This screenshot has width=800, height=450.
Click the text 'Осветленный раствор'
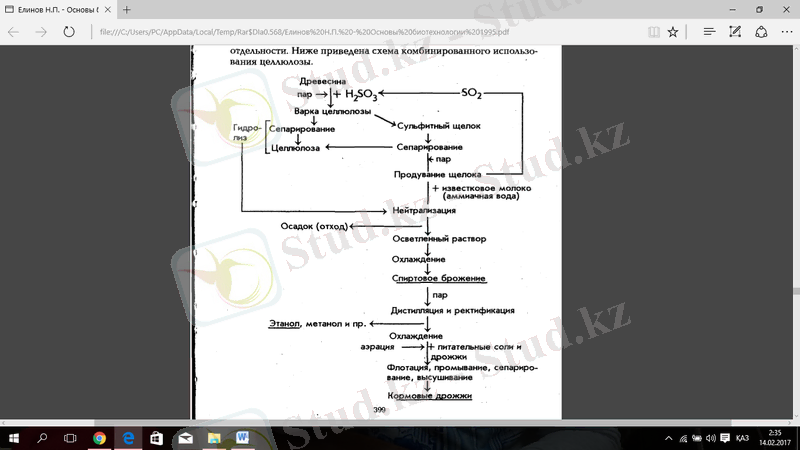pyautogui.click(x=439, y=238)
